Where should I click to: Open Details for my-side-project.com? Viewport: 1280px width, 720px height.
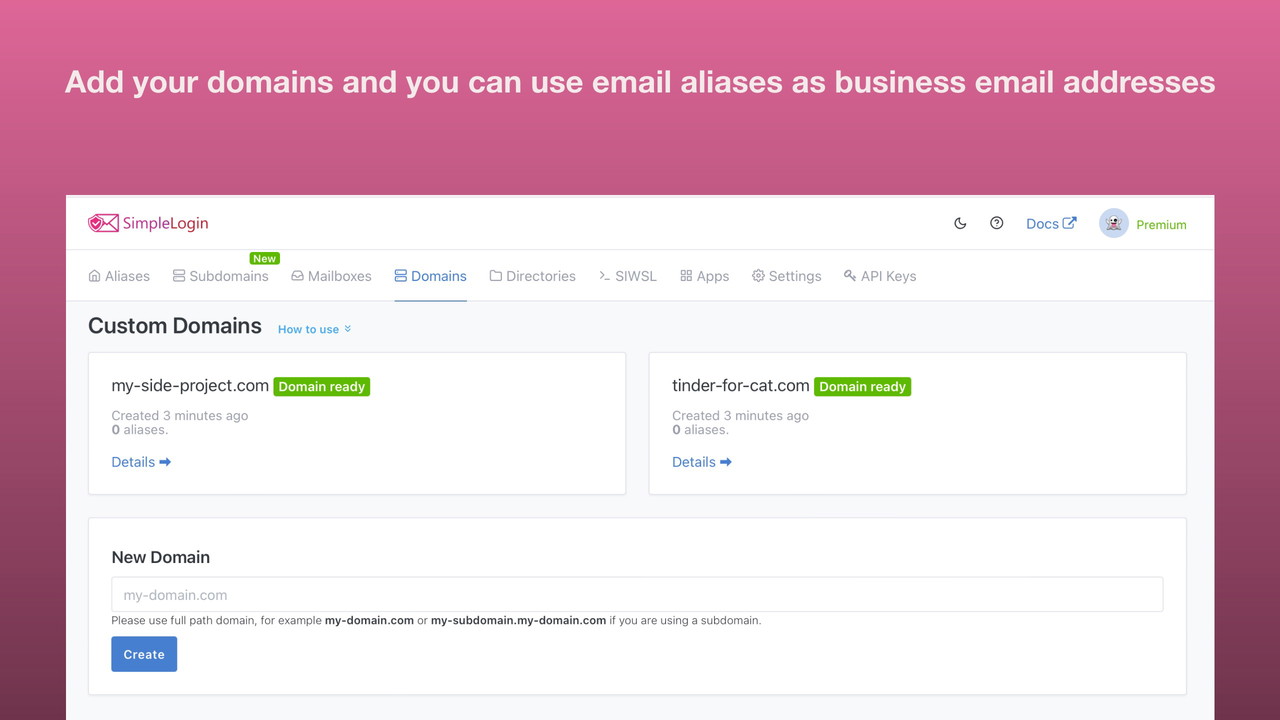(141, 462)
